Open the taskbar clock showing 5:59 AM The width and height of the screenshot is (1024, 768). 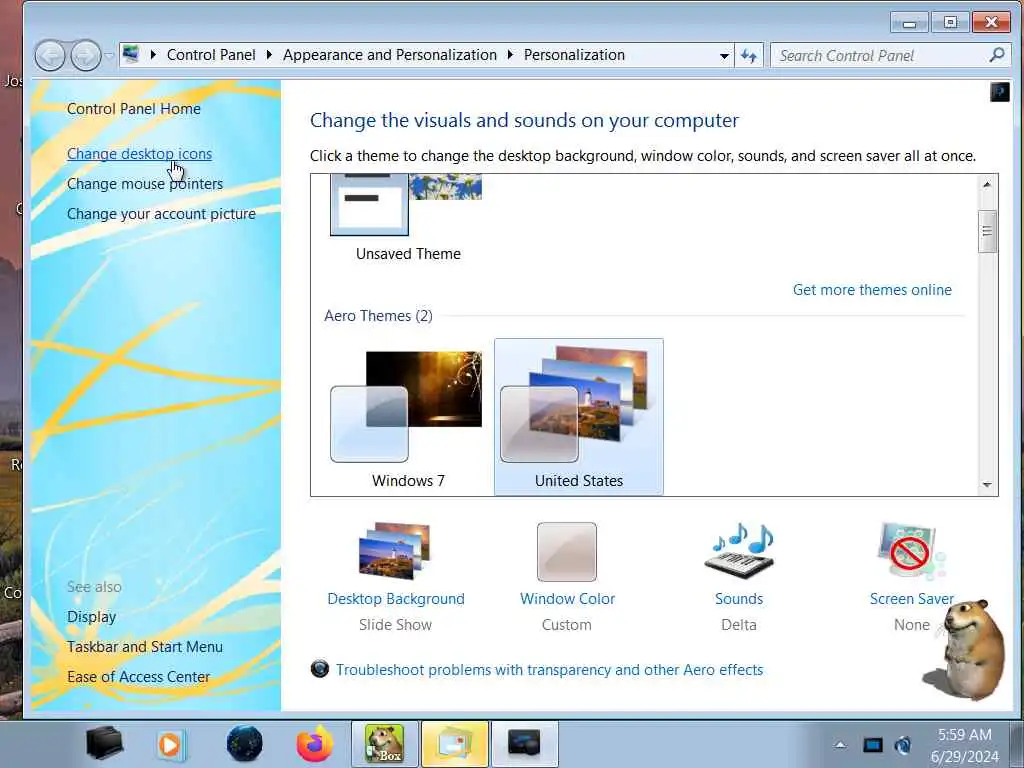coord(965,745)
